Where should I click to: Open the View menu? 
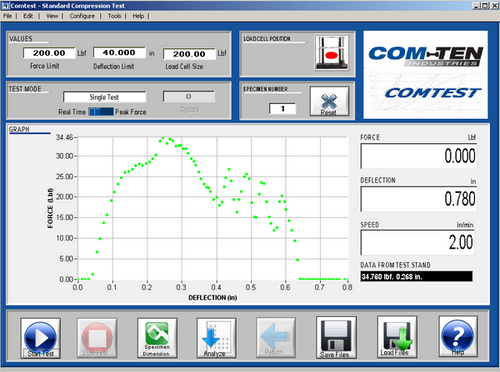click(52, 16)
